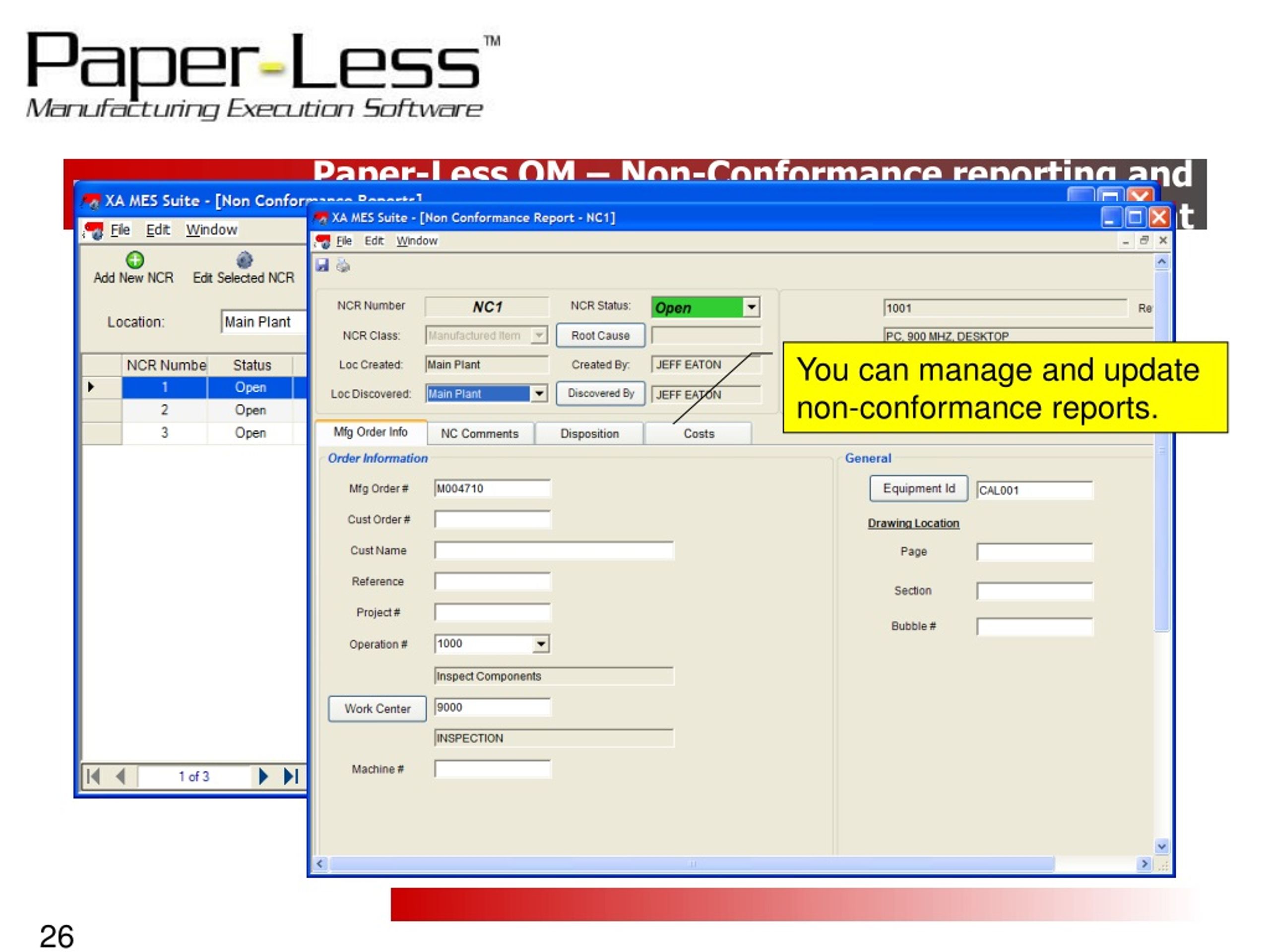
Task: Open Window menu in NC1 window
Action: [417, 241]
